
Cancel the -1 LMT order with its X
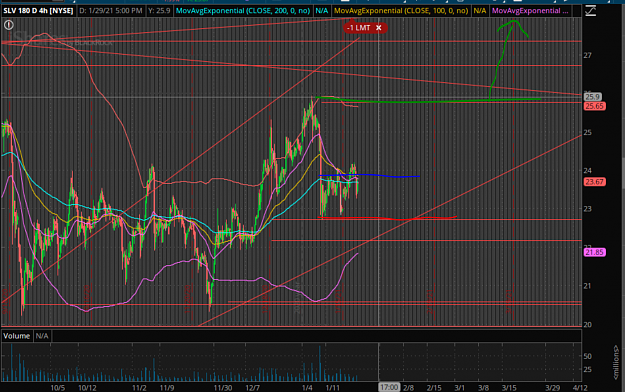[379, 28]
